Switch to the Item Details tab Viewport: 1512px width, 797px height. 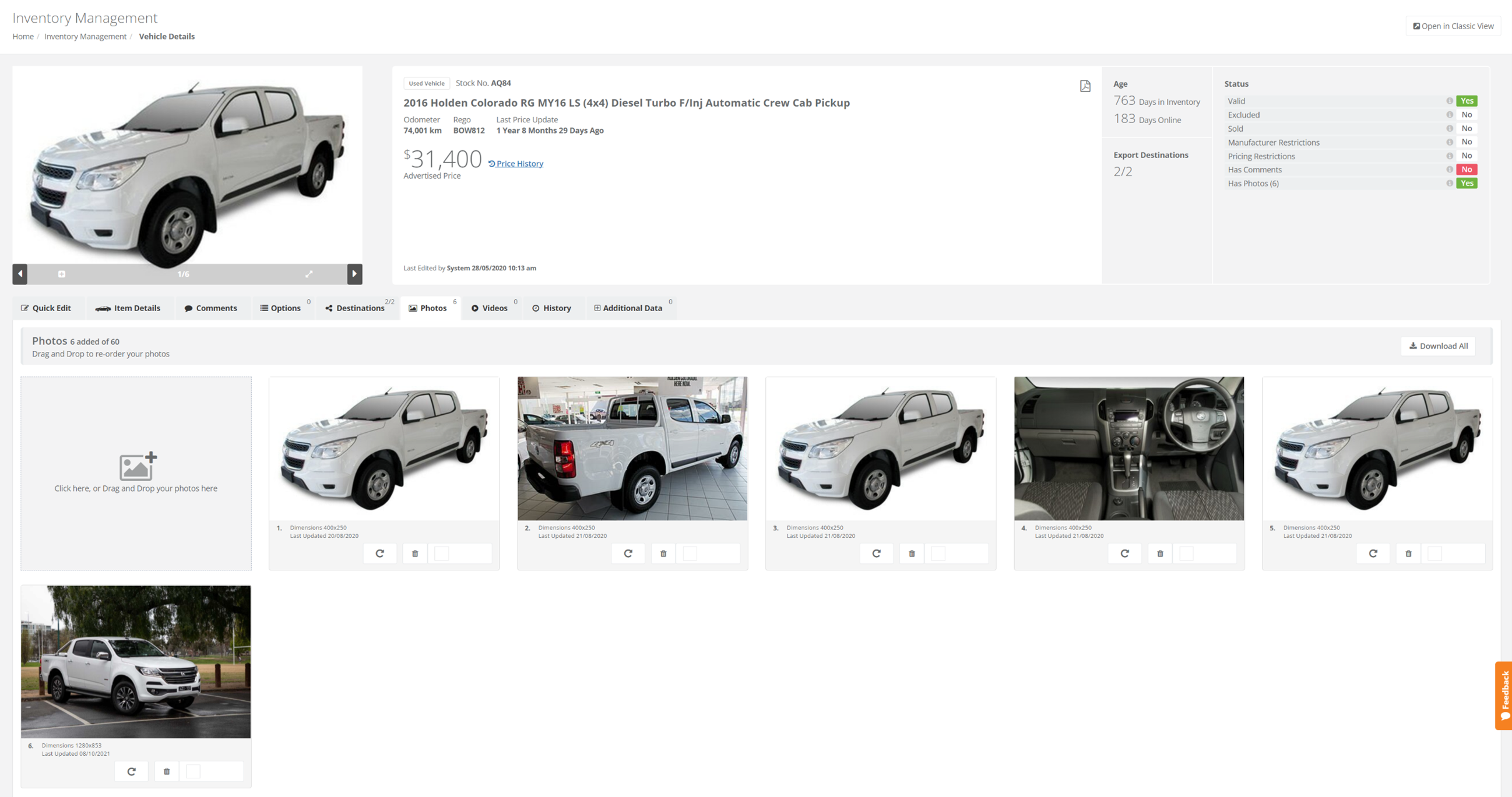[x=128, y=308]
